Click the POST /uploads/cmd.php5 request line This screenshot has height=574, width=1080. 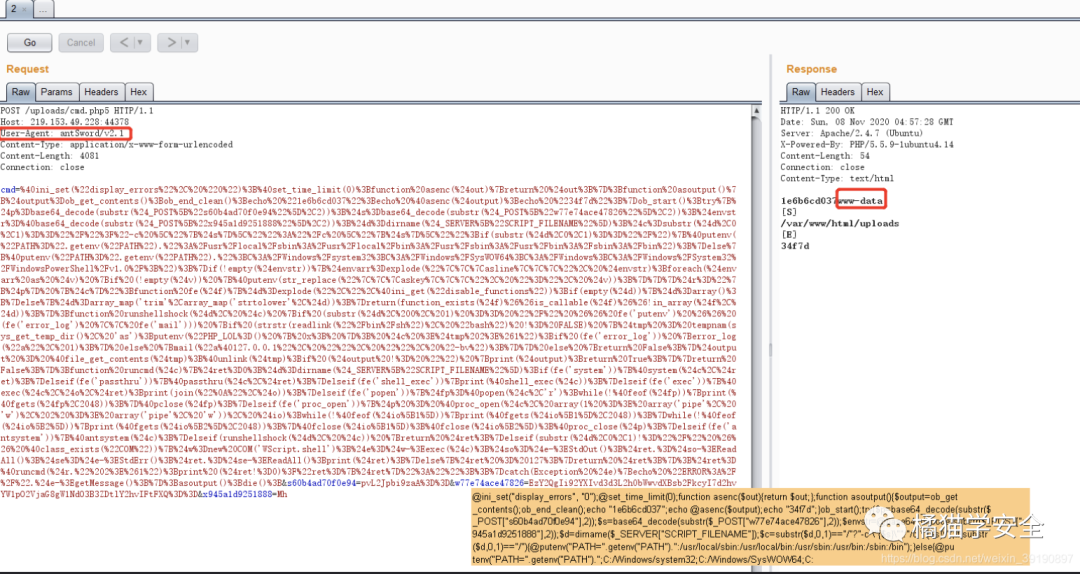(77, 110)
